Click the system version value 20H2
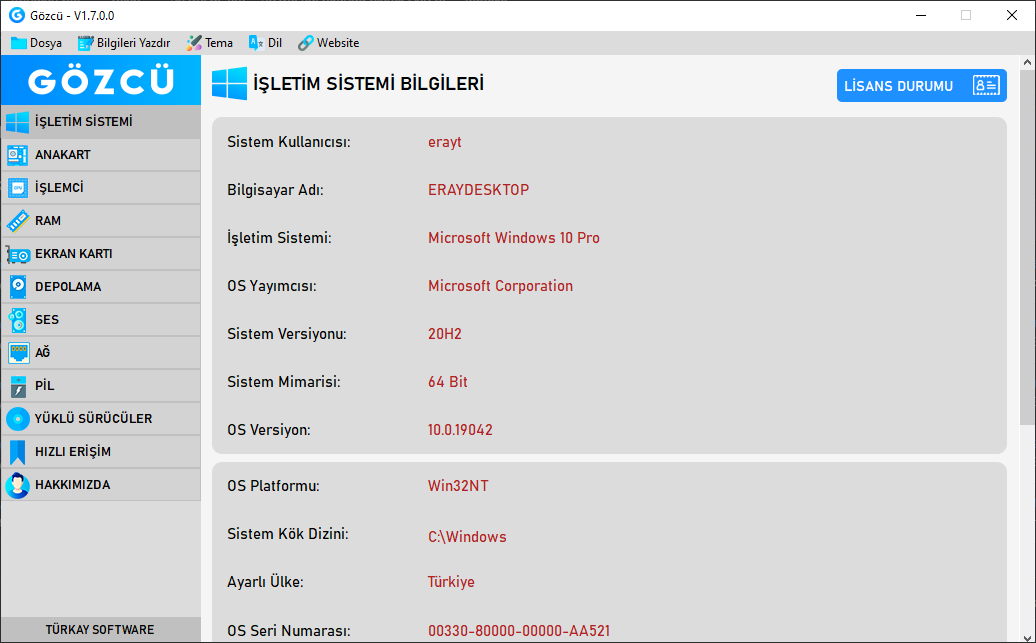 tap(445, 334)
